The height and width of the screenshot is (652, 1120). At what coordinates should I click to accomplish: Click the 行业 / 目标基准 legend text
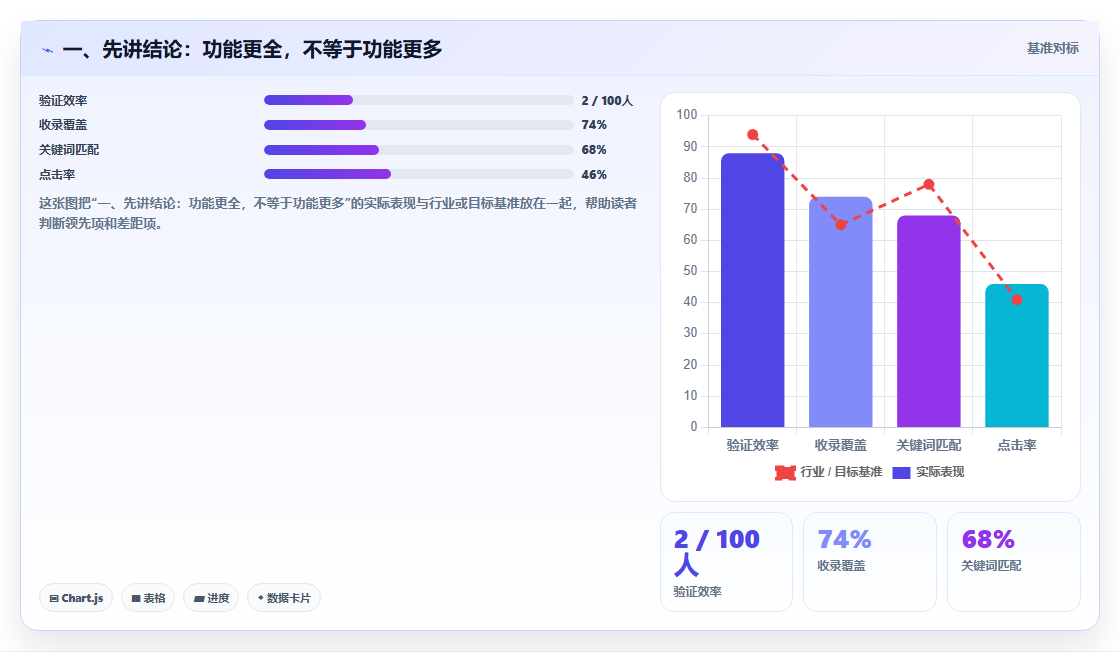click(x=841, y=472)
